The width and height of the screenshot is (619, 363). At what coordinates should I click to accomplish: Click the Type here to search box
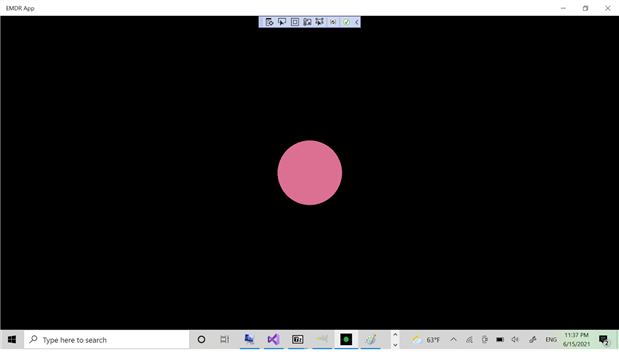coord(107,339)
